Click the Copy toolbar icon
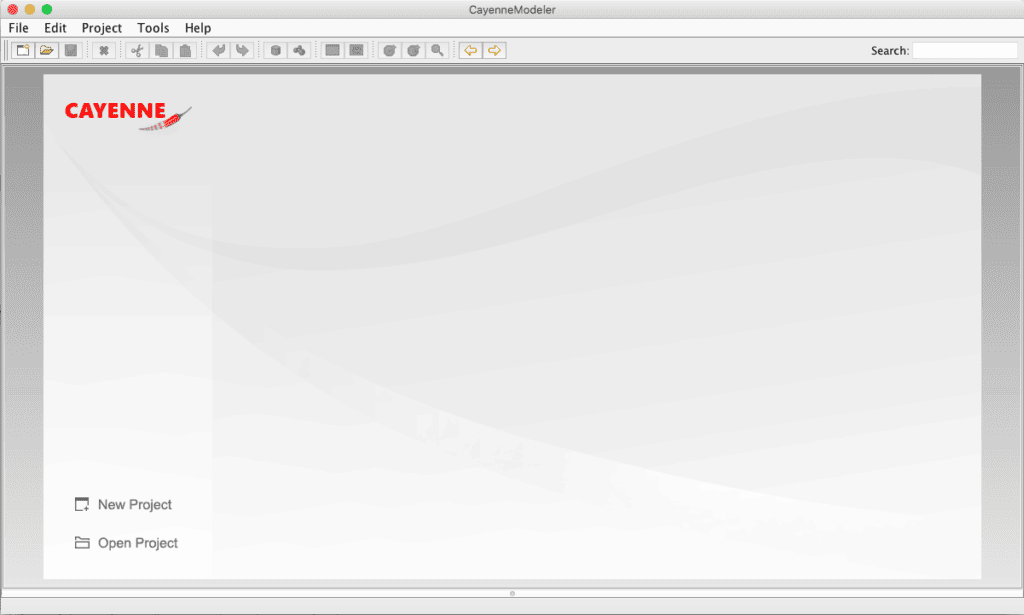The width and height of the screenshot is (1024, 615). point(161,50)
